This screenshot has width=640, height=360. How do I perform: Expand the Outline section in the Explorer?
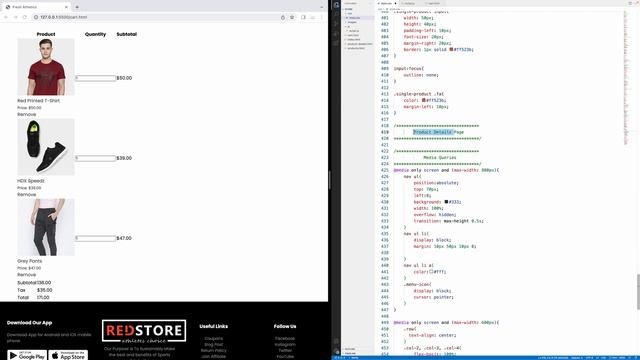[350, 349]
